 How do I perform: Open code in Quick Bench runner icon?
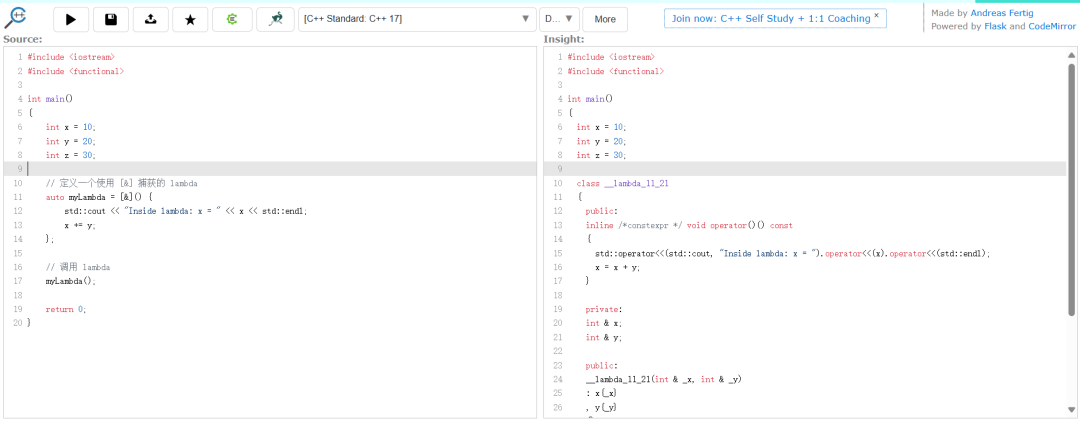[x=276, y=20]
